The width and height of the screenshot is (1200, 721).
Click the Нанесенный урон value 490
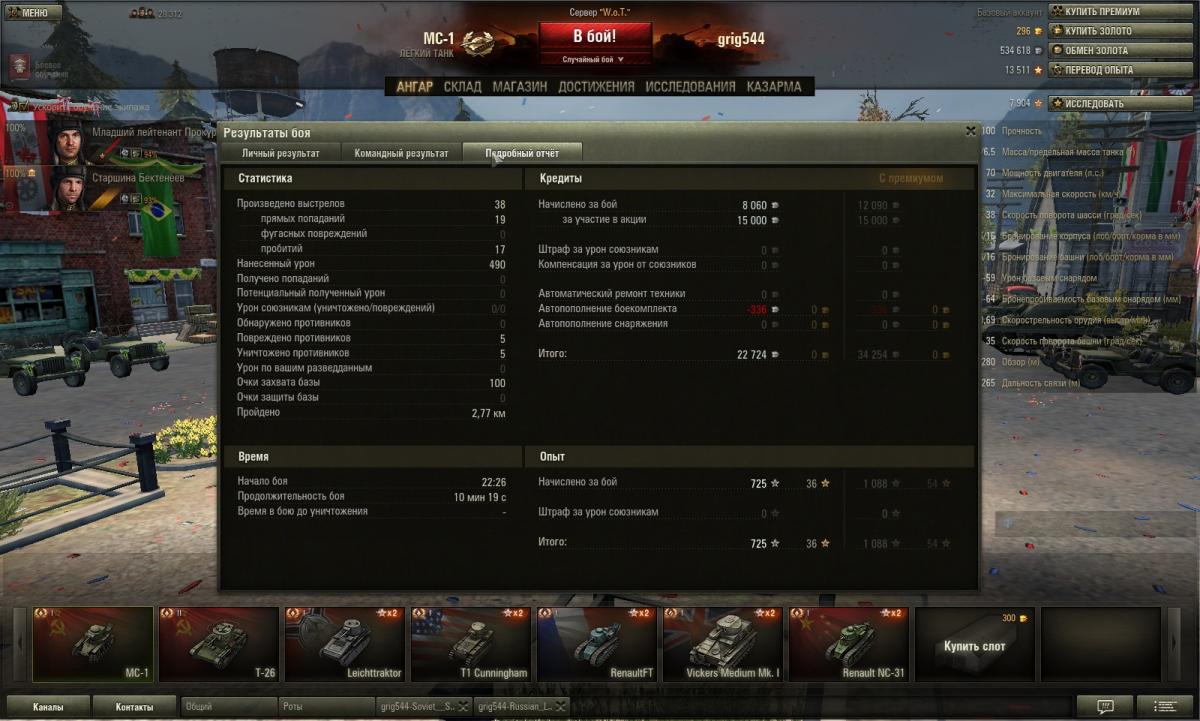(x=496, y=264)
